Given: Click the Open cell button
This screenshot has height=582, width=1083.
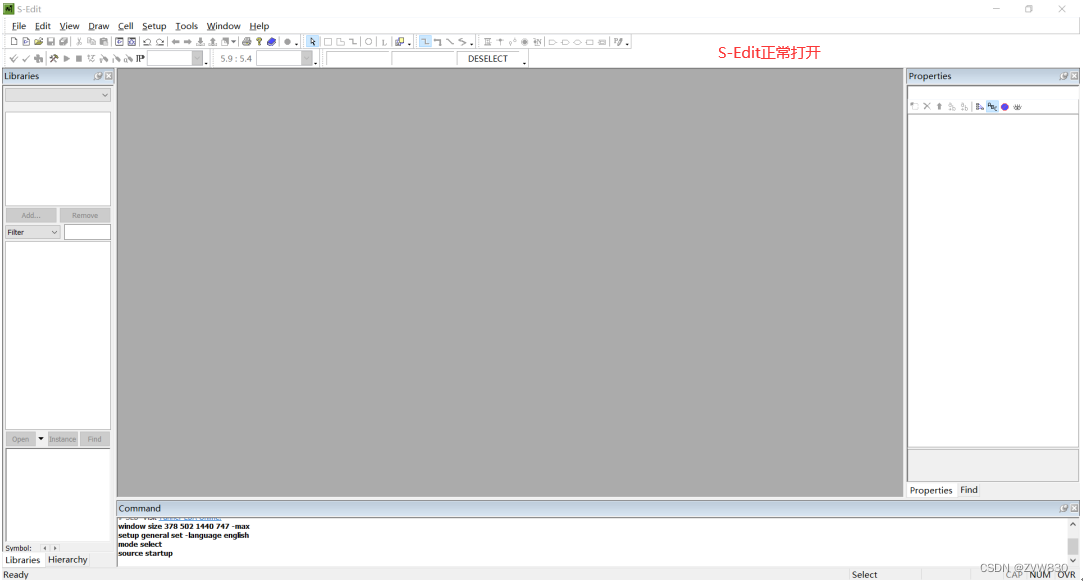Looking at the screenshot, I should click(21, 439).
